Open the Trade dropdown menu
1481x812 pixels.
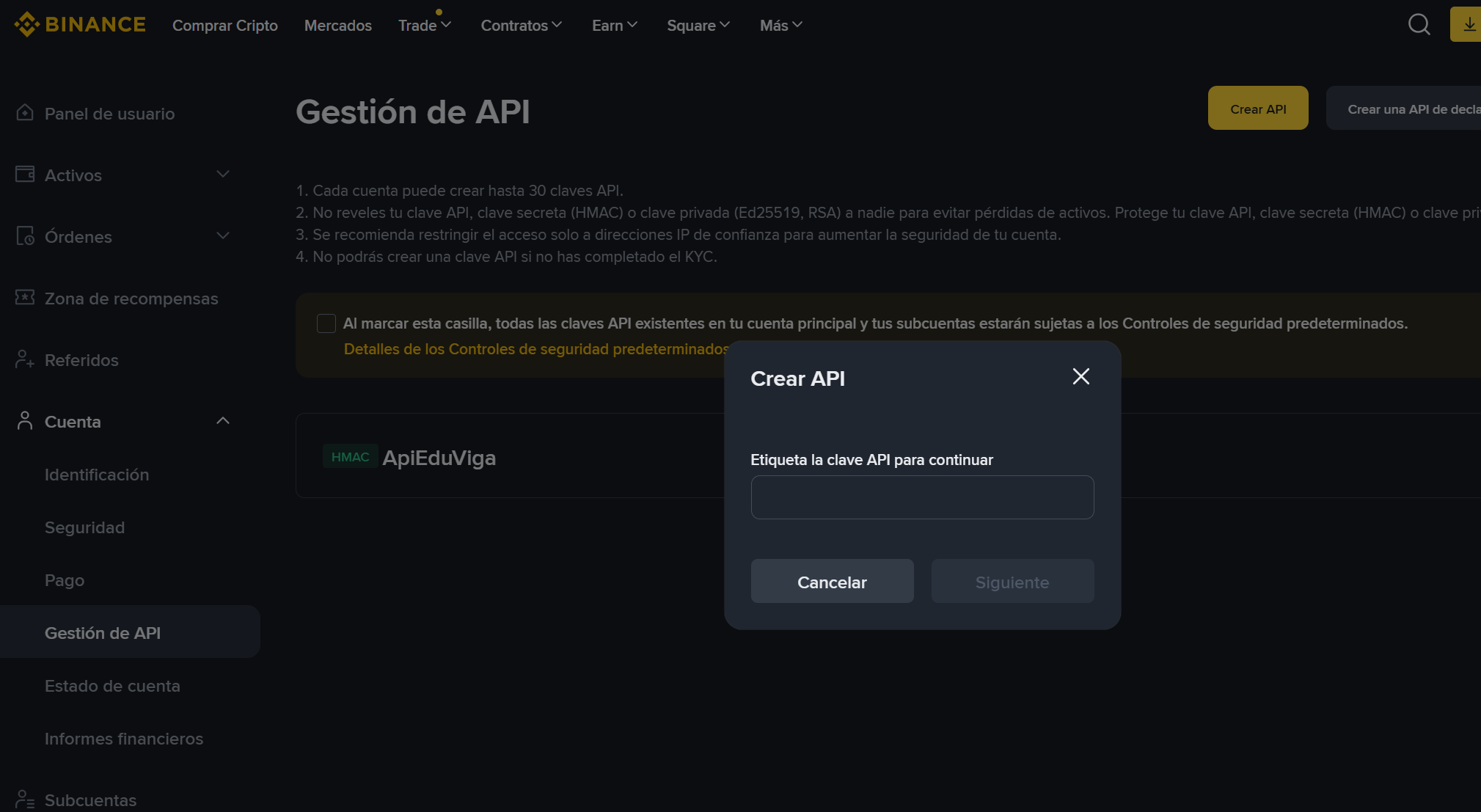point(424,26)
